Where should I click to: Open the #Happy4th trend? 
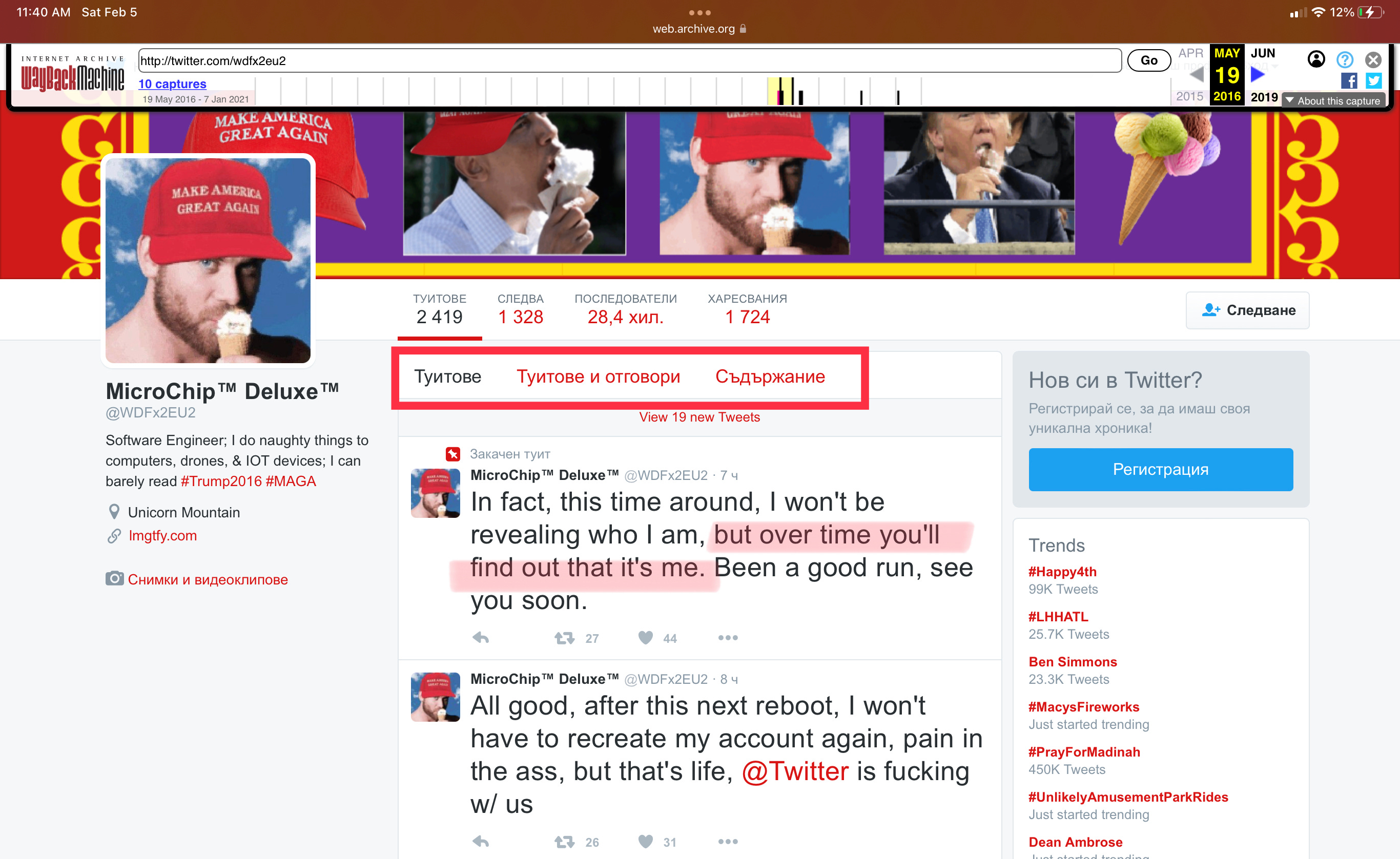click(1062, 572)
